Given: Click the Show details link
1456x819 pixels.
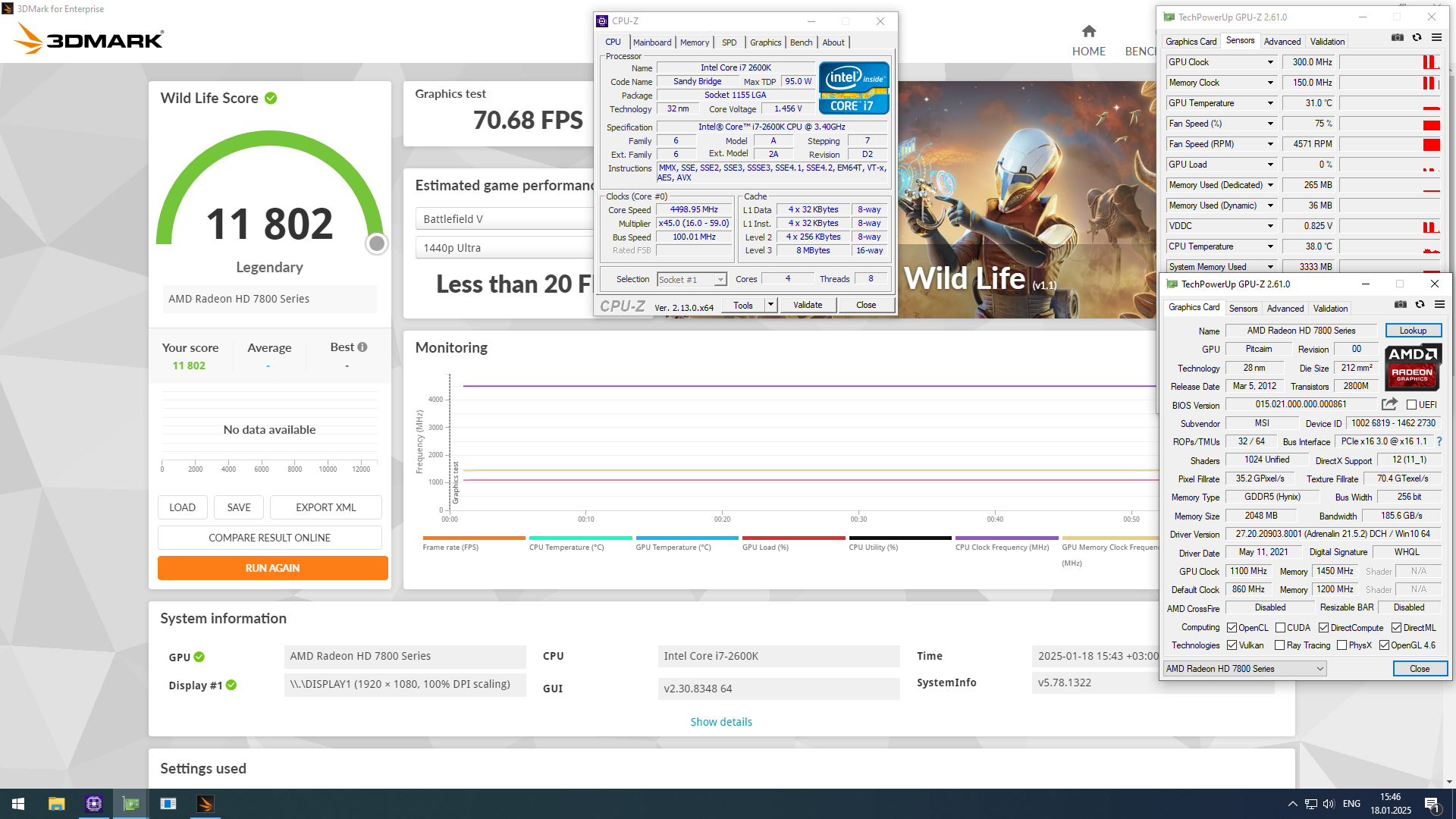Looking at the screenshot, I should pos(721,722).
